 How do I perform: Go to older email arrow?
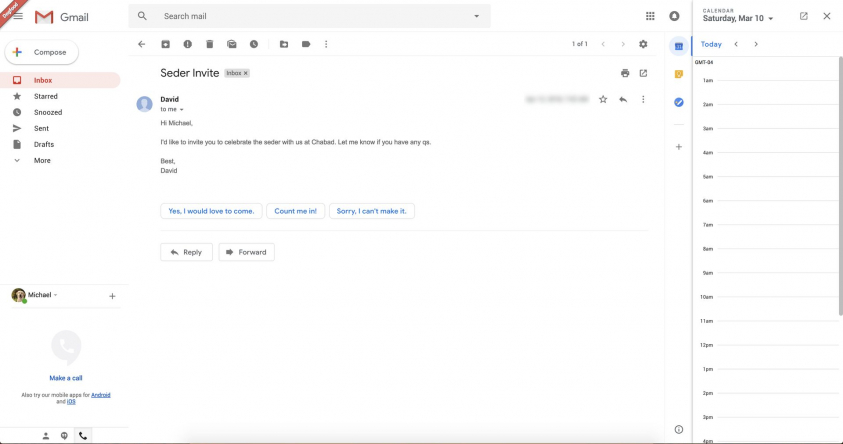(623, 44)
